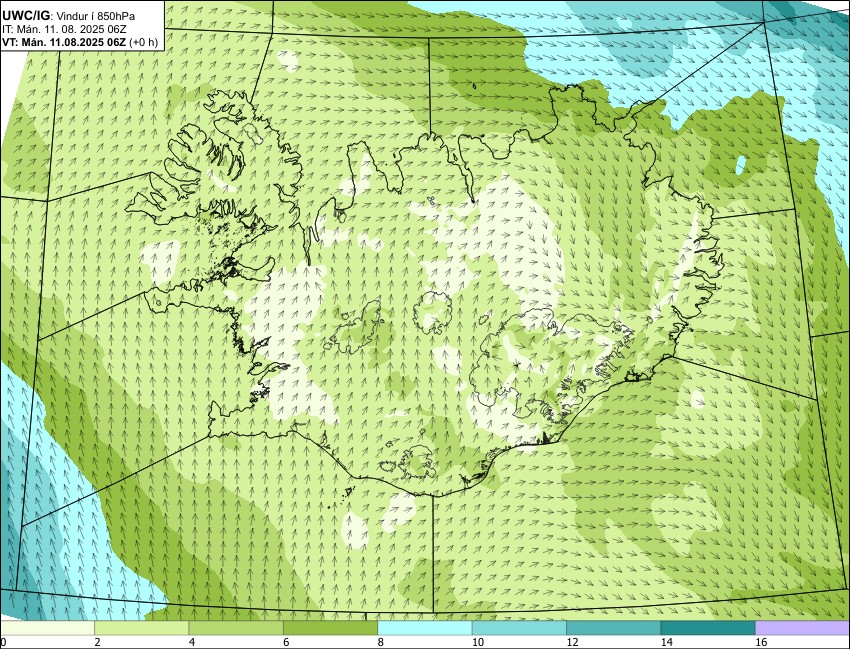Click the legend scale value "16"
Screen dimensions: 850x649
pyautogui.click(x=761, y=642)
